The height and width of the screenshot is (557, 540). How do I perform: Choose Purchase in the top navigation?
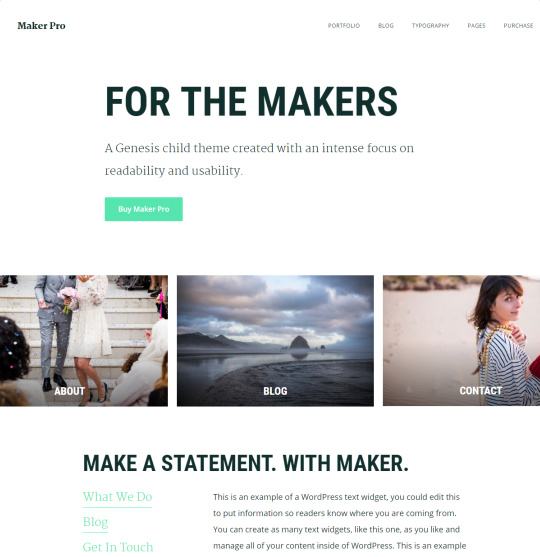tap(518, 26)
